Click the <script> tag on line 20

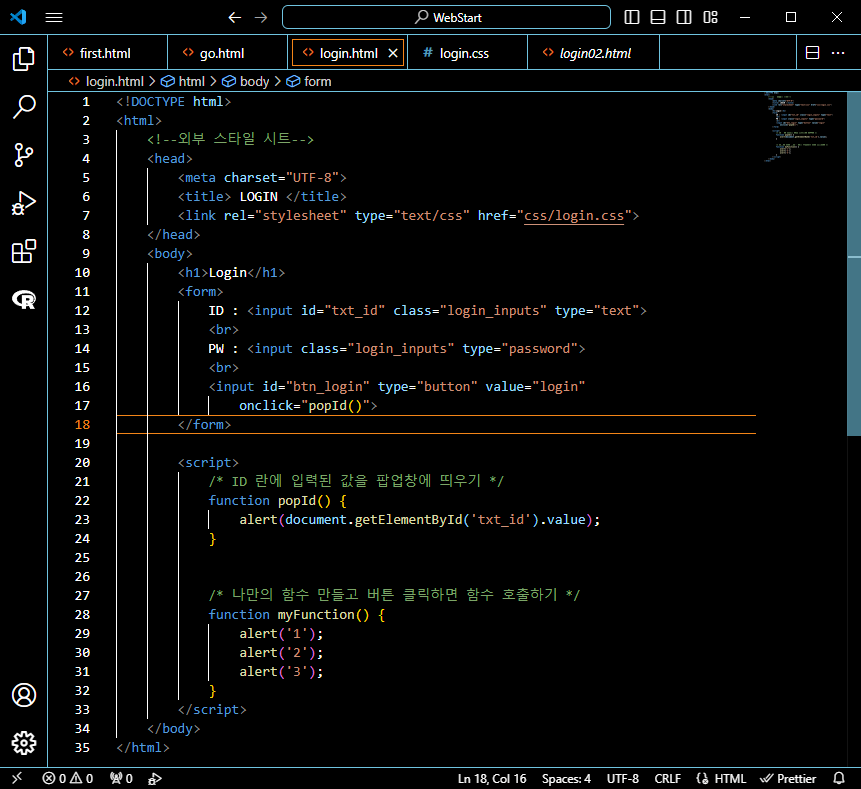coord(208,462)
